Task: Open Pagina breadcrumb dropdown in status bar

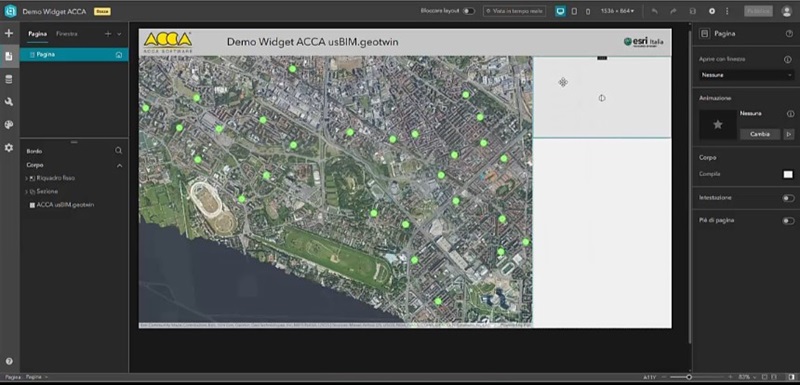Action: 37,377
